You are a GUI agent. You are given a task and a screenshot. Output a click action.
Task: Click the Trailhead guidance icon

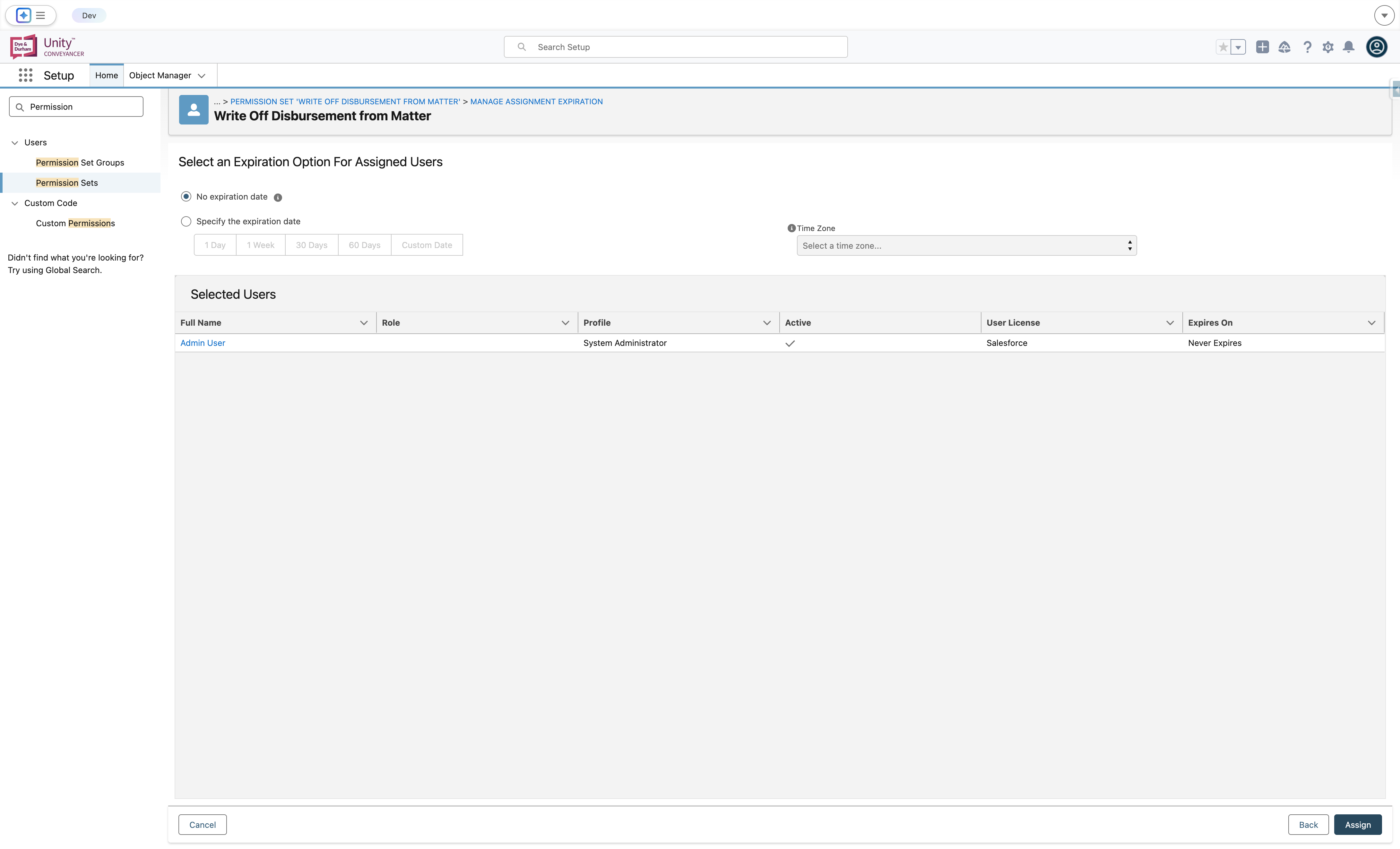[1284, 47]
